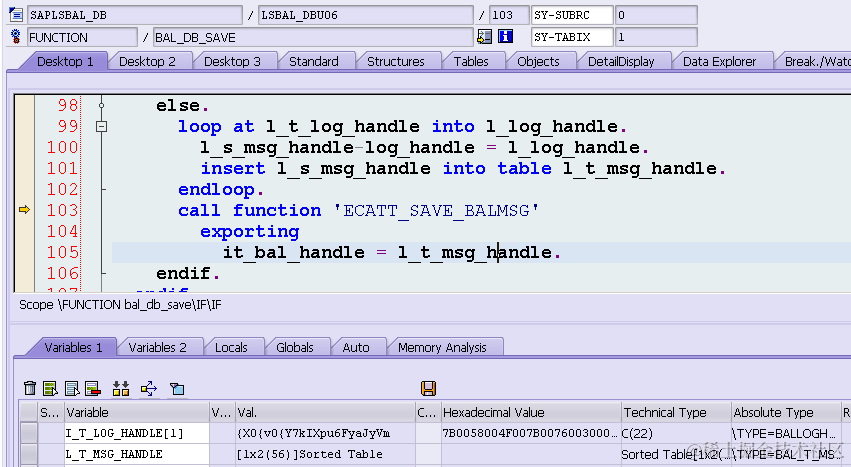Screen dimensions: 851x467
Task: Click the SY-SUBRC value 0 field
Action: [x=656, y=15]
